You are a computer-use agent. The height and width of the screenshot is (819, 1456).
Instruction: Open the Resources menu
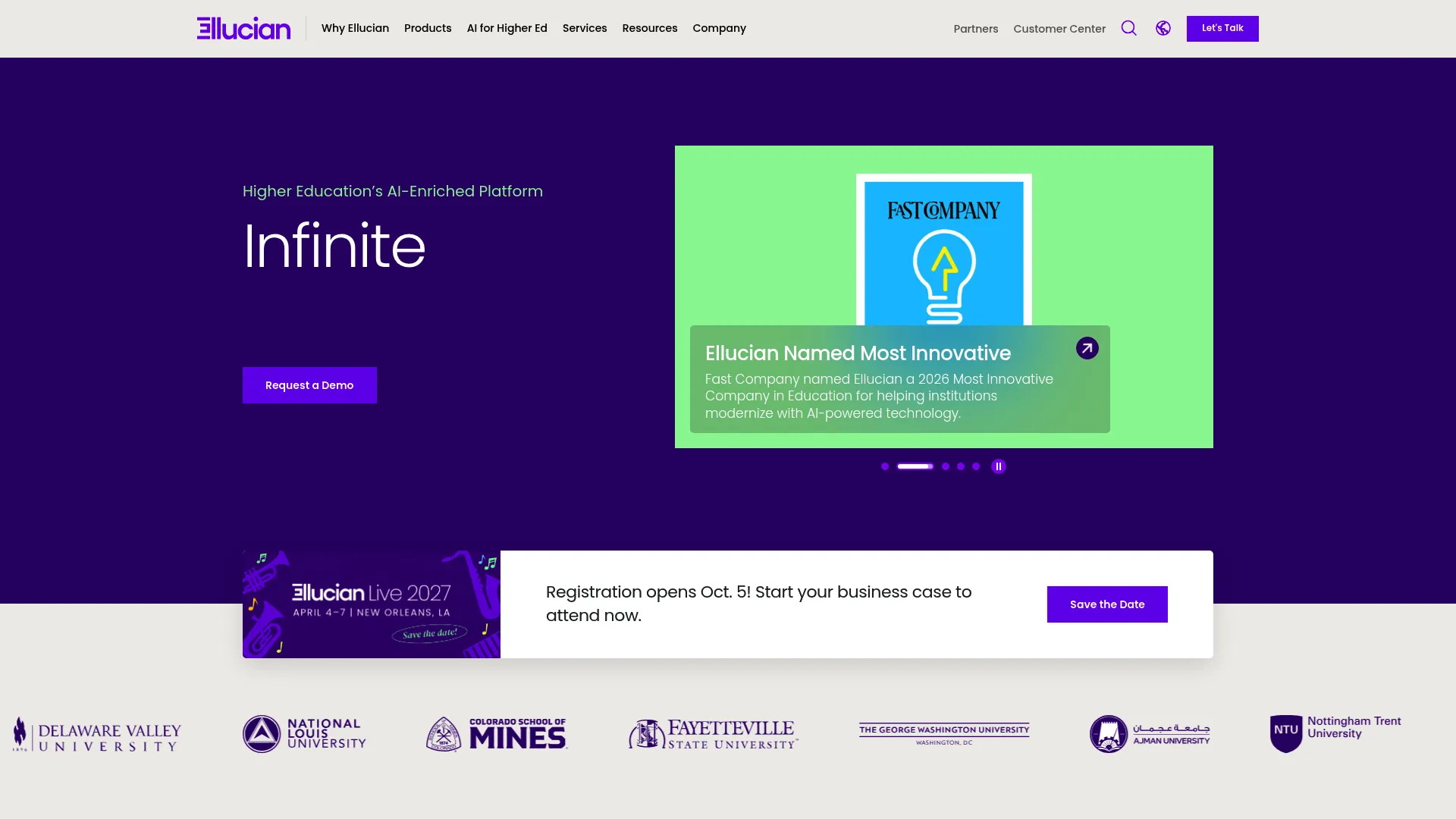650,28
